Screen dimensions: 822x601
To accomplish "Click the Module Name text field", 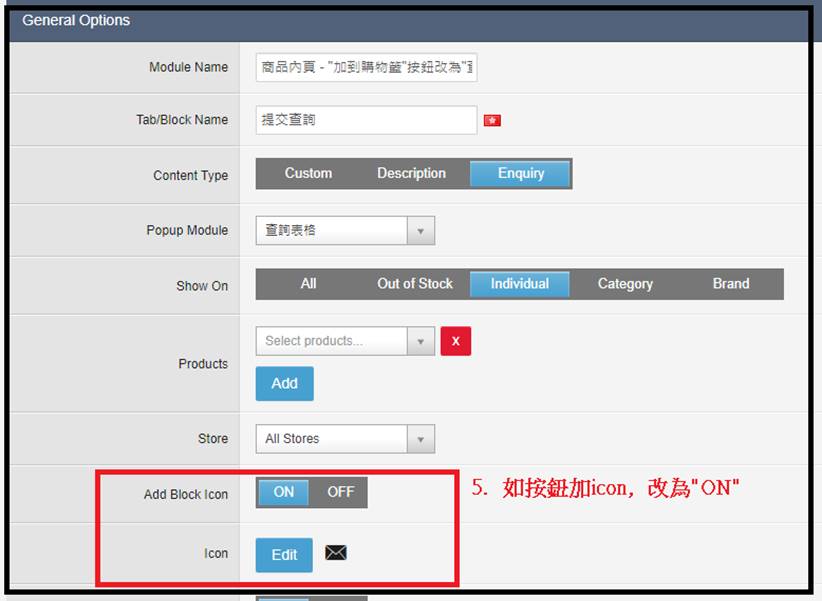I will (x=366, y=67).
